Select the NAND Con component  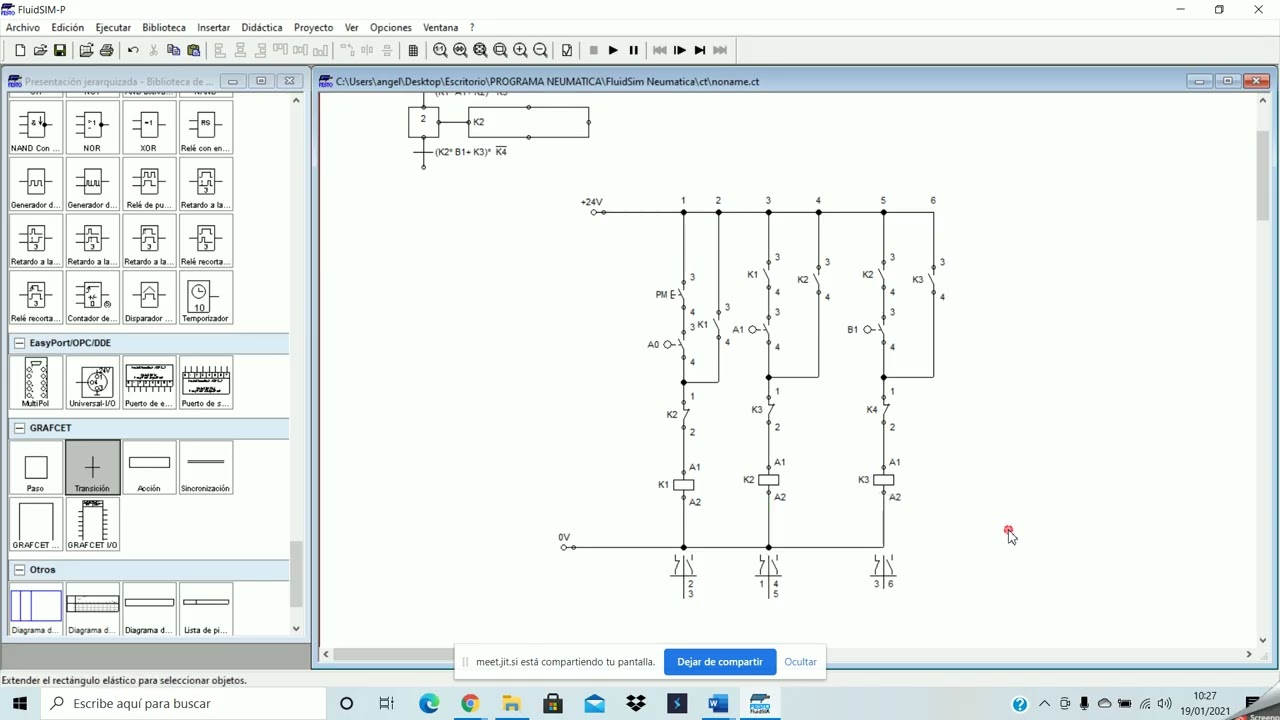[35, 127]
